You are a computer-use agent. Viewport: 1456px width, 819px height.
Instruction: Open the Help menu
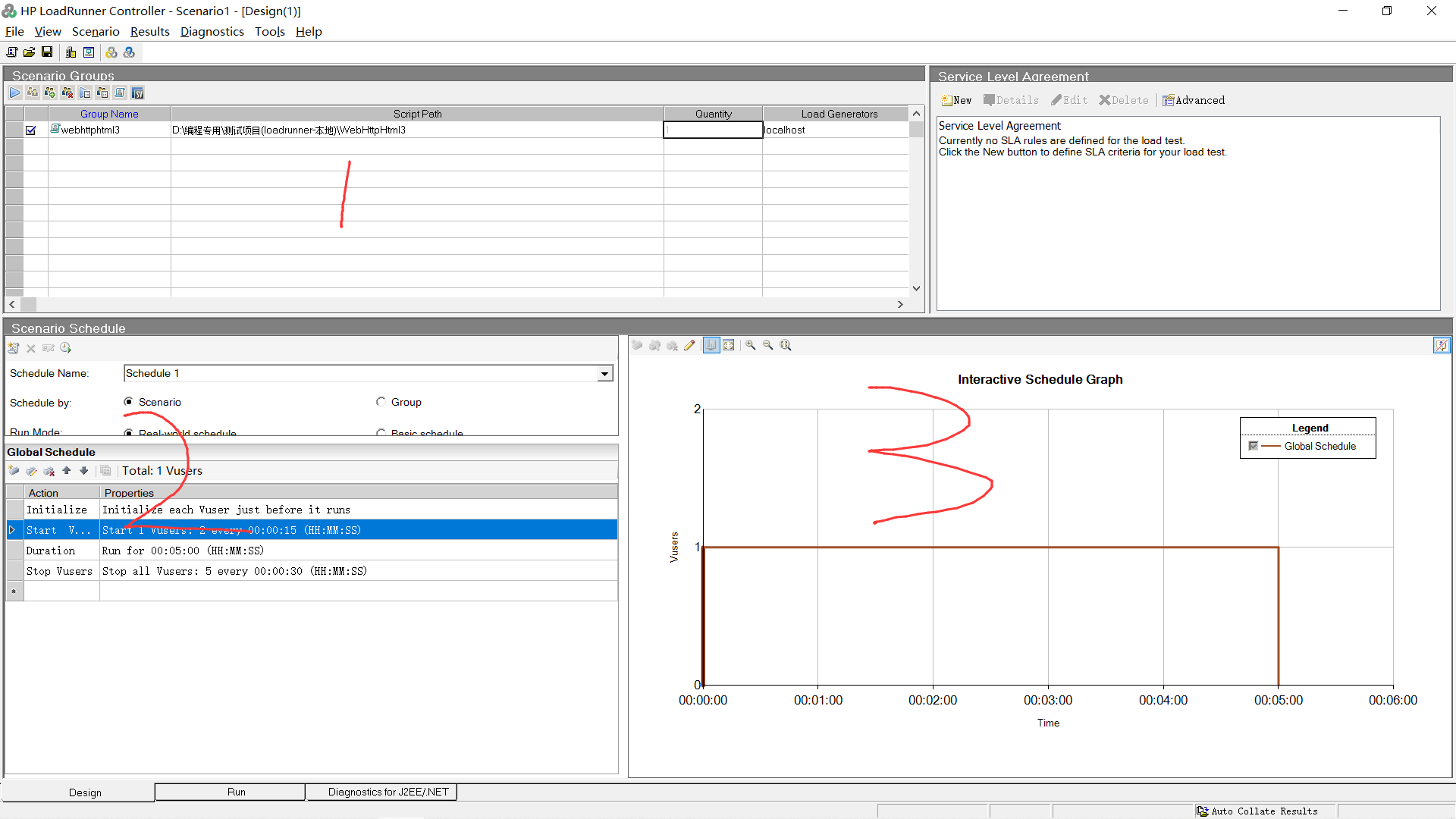click(309, 31)
